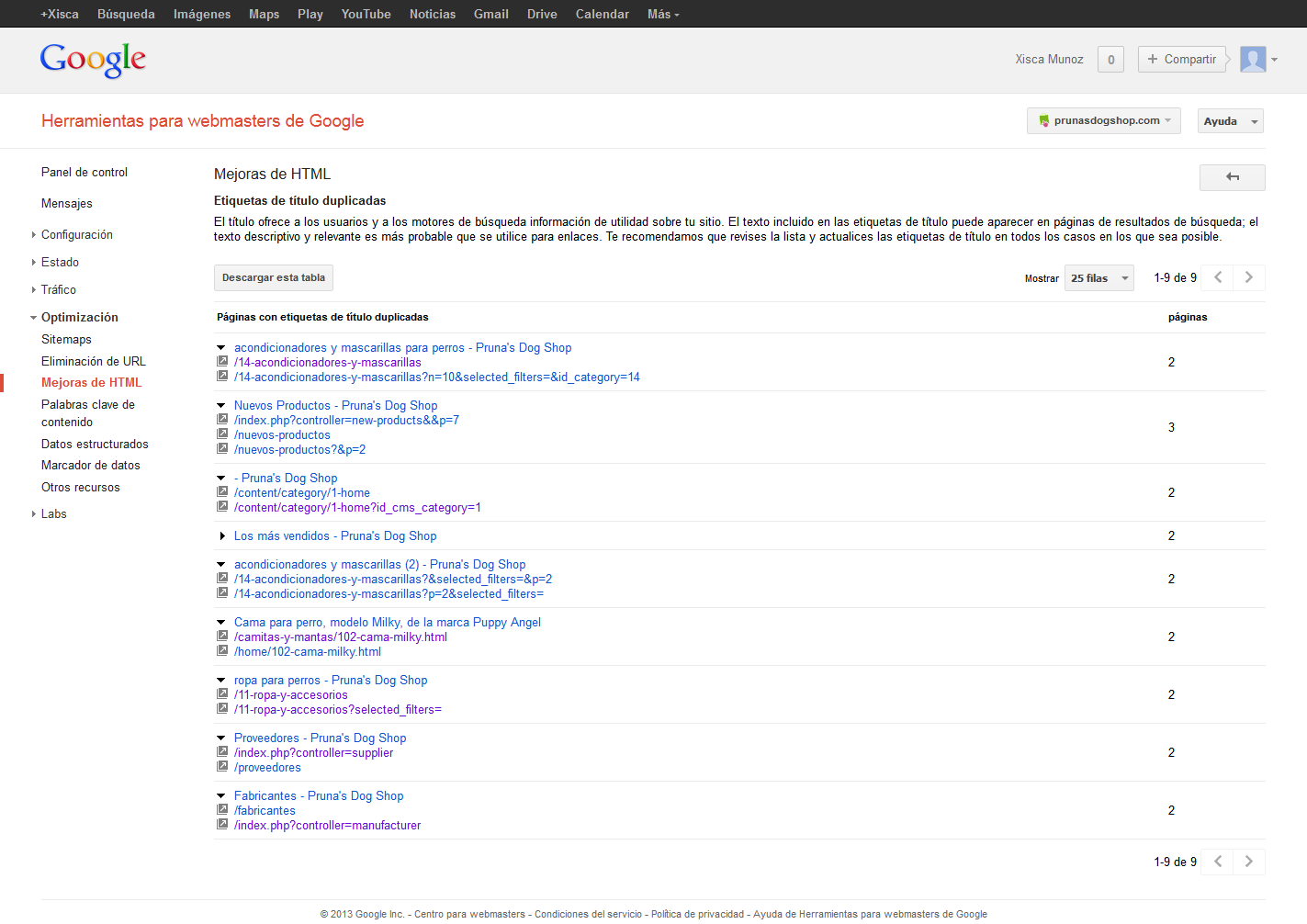
Task: Click external-link icon beside /home/102-cama-milky.html
Action: pos(222,650)
